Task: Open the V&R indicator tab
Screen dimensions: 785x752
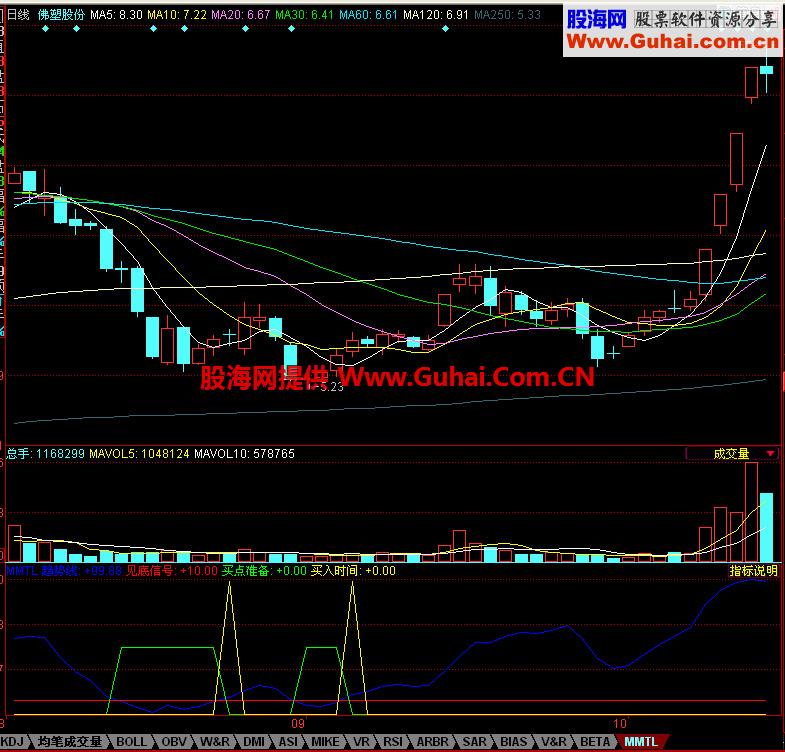Action: (554, 741)
